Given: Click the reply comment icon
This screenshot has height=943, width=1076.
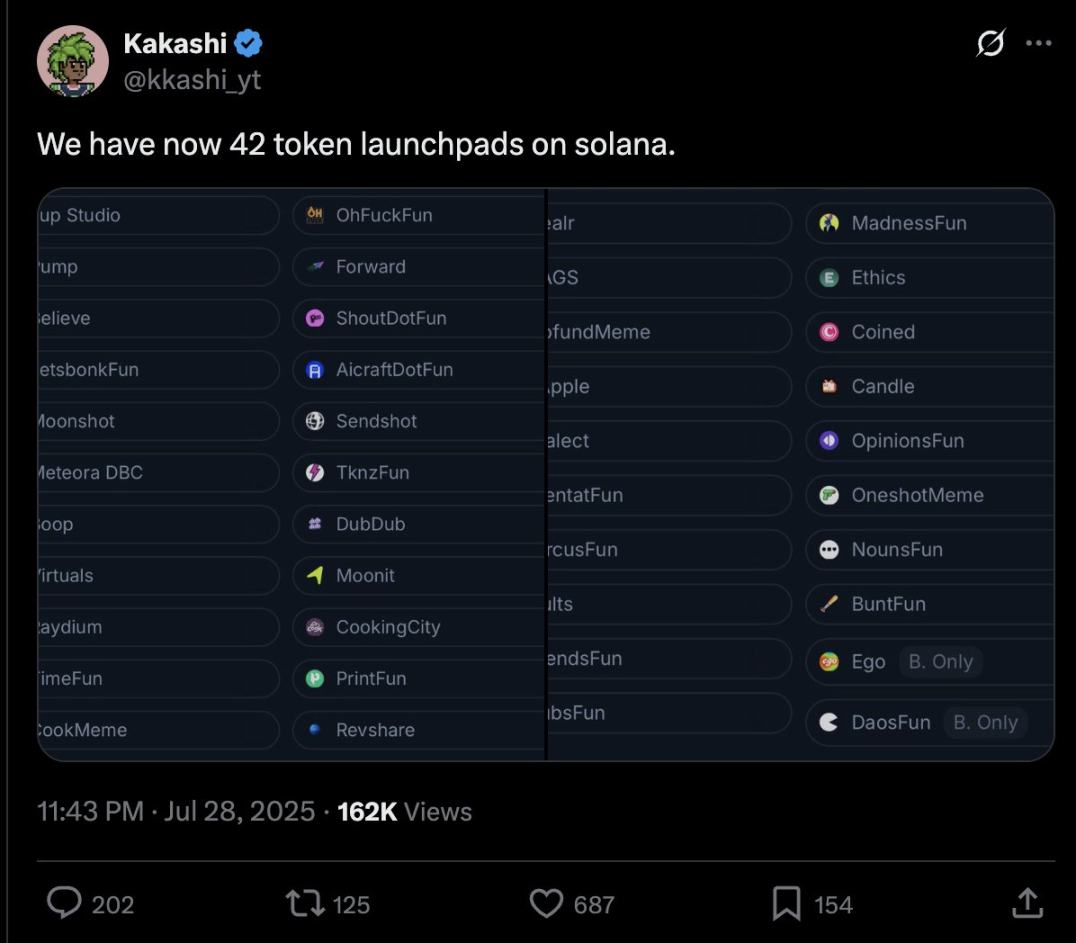Looking at the screenshot, I should (65, 904).
